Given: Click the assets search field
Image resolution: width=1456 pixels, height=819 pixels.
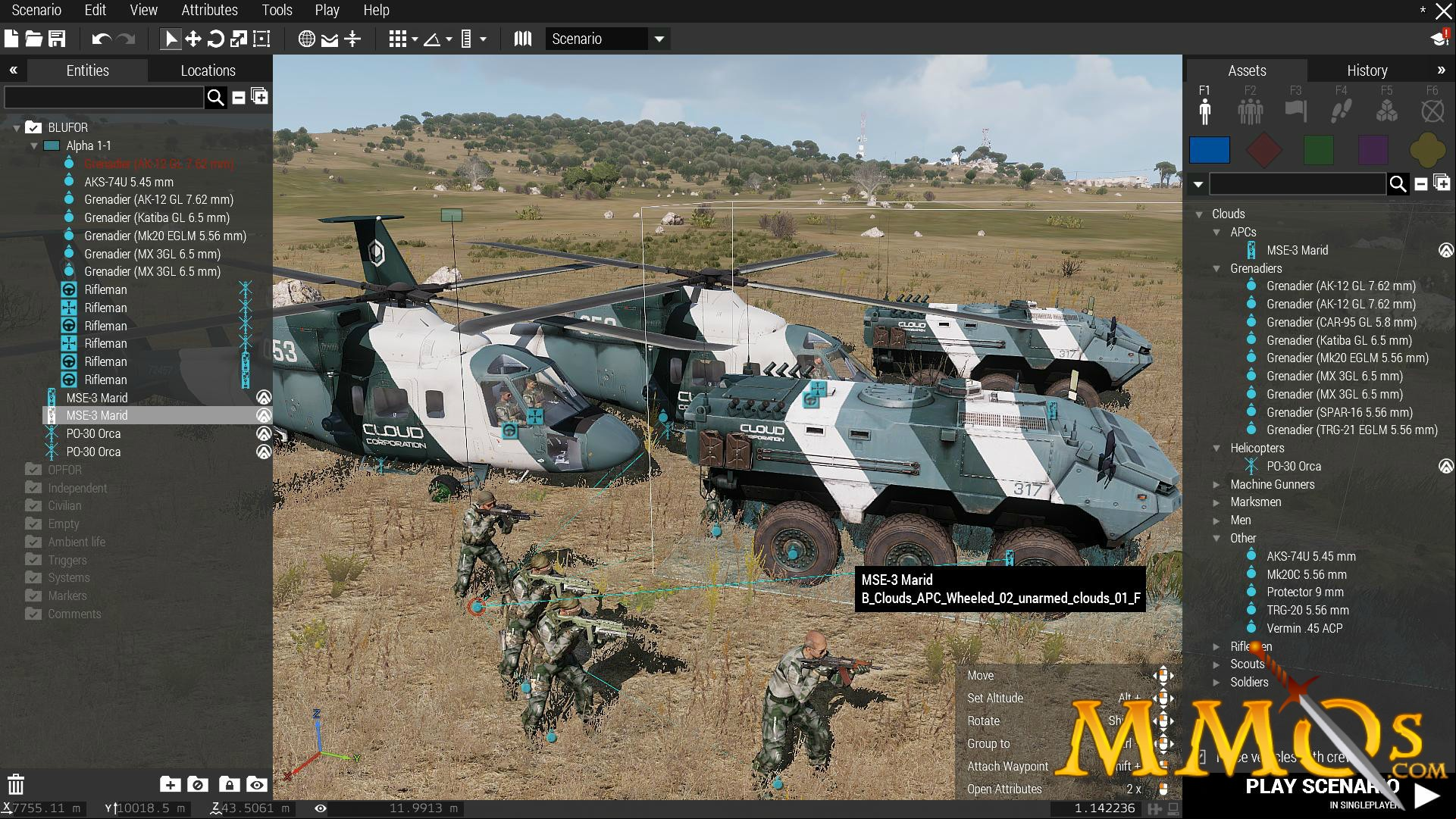Looking at the screenshot, I should (1298, 184).
